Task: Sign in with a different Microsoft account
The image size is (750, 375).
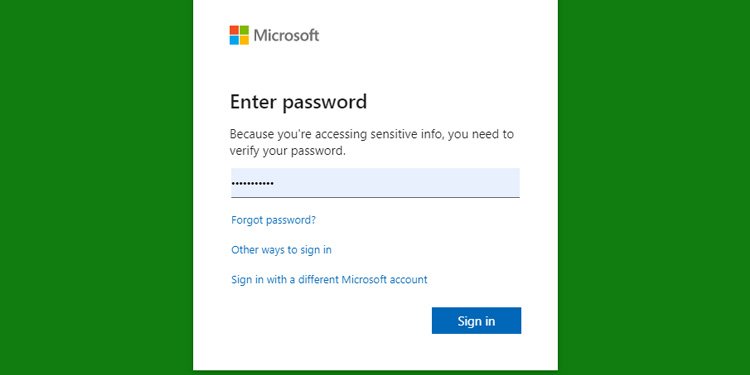Action: (x=329, y=279)
